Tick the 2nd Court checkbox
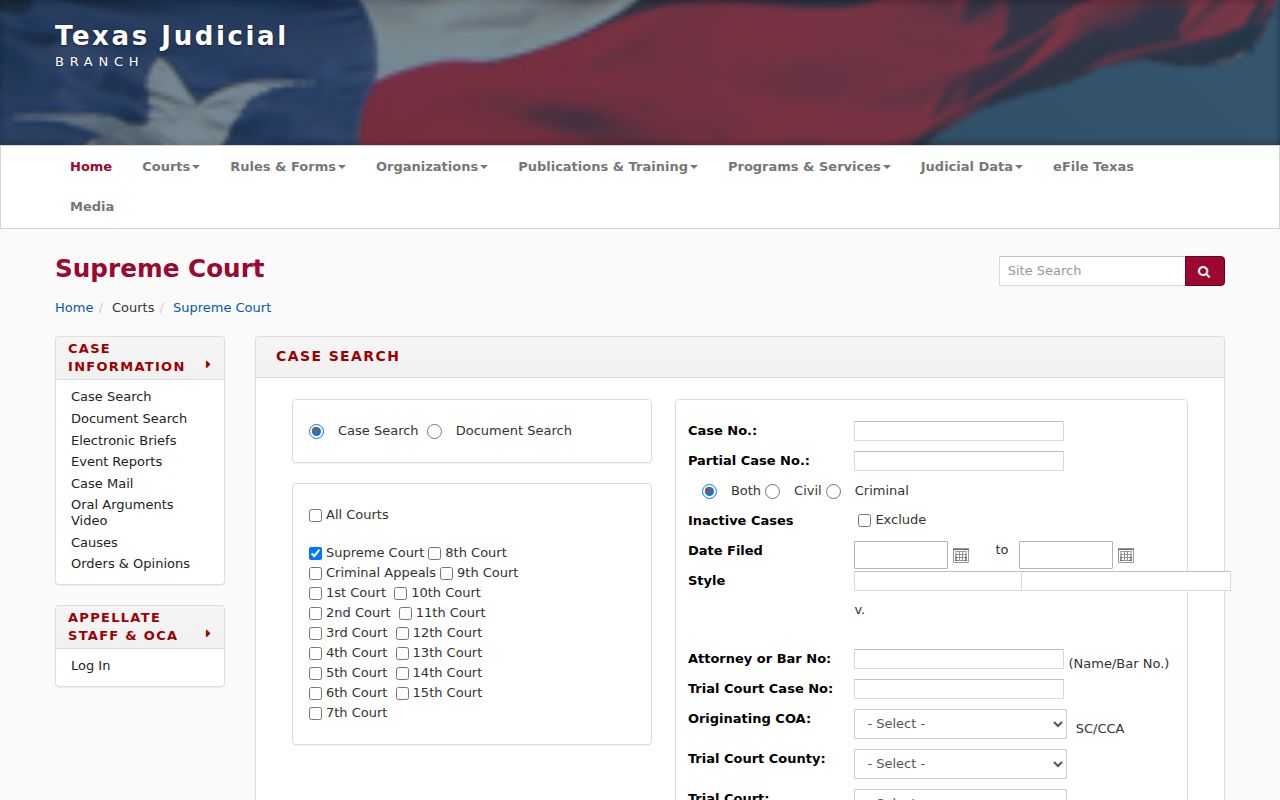This screenshot has width=1280, height=800. click(315, 613)
